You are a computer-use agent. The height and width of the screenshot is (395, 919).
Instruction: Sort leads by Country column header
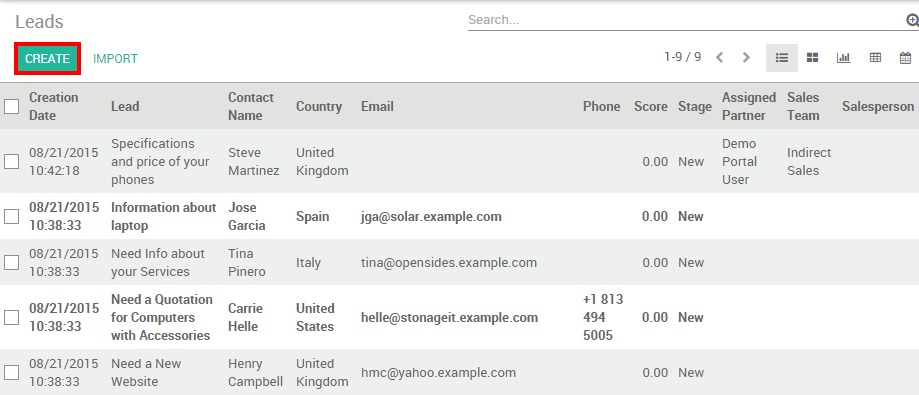coord(319,106)
